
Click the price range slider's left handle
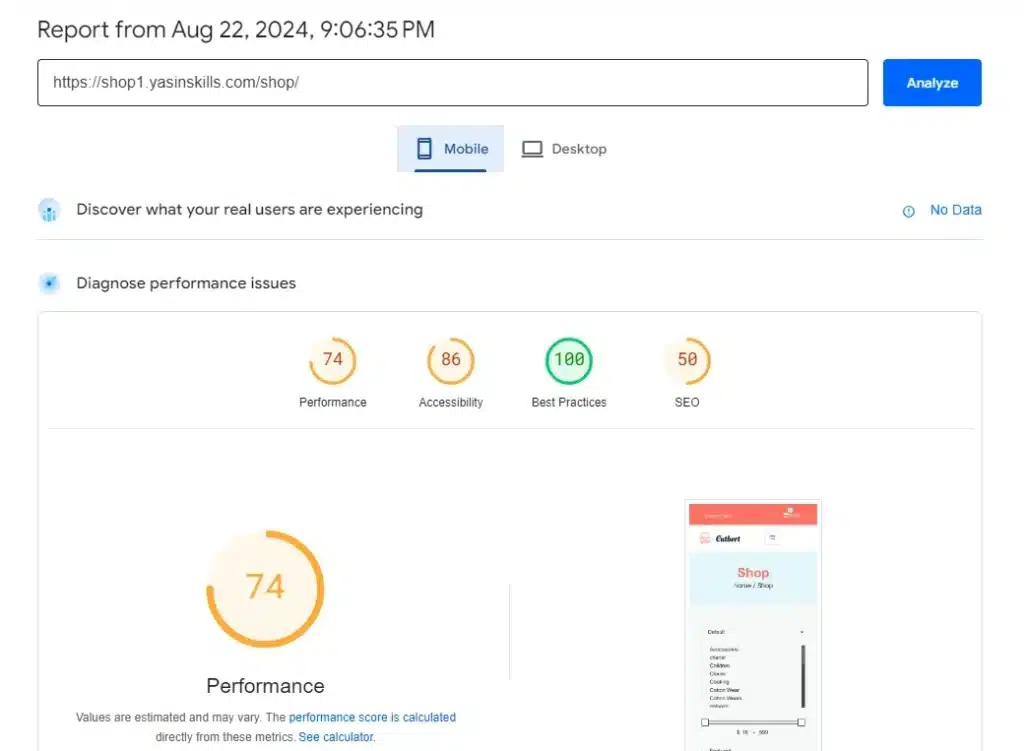click(x=705, y=722)
